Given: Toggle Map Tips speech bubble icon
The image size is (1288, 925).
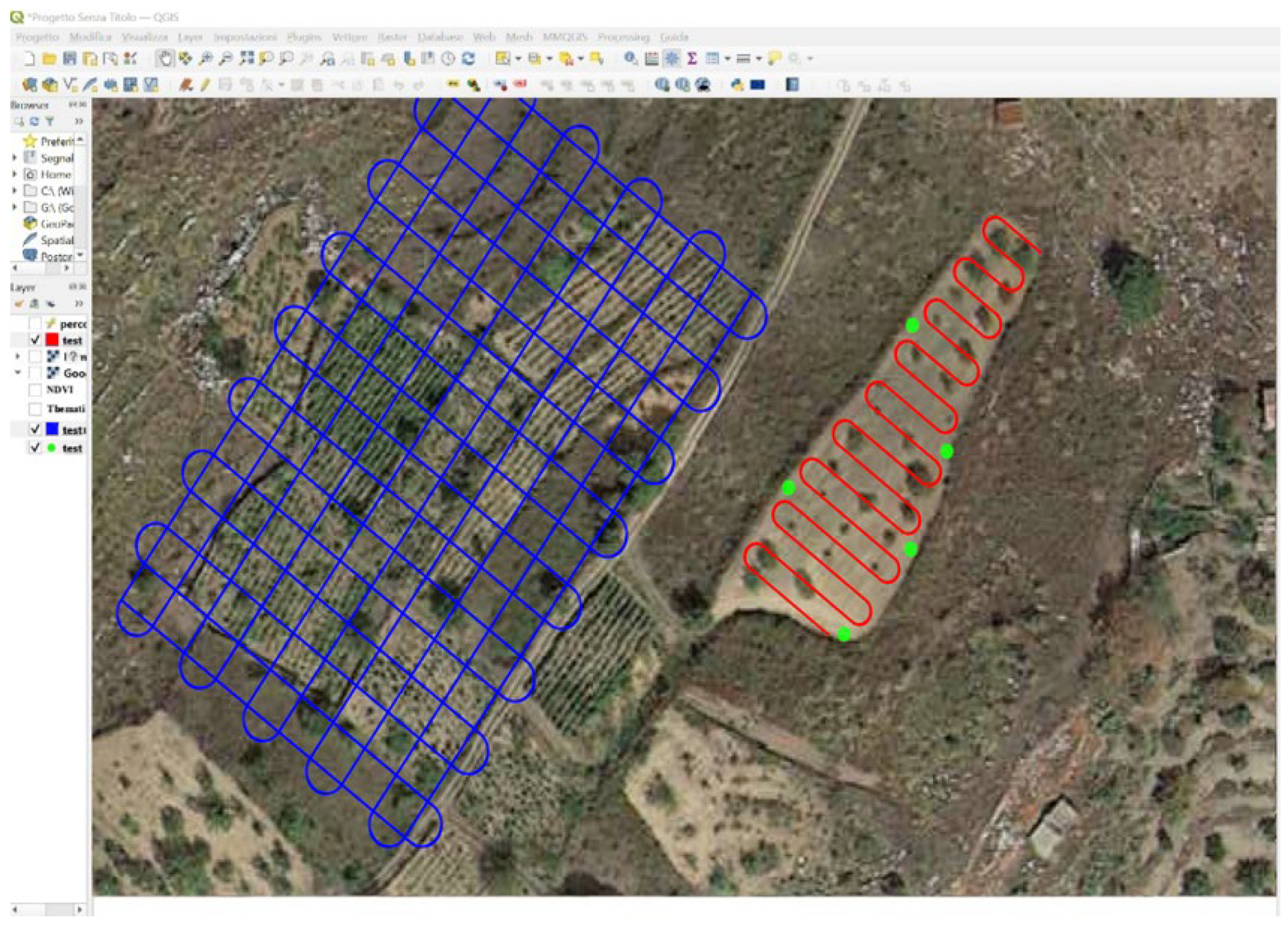Looking at the screenshot, I should tap(774, 59).
